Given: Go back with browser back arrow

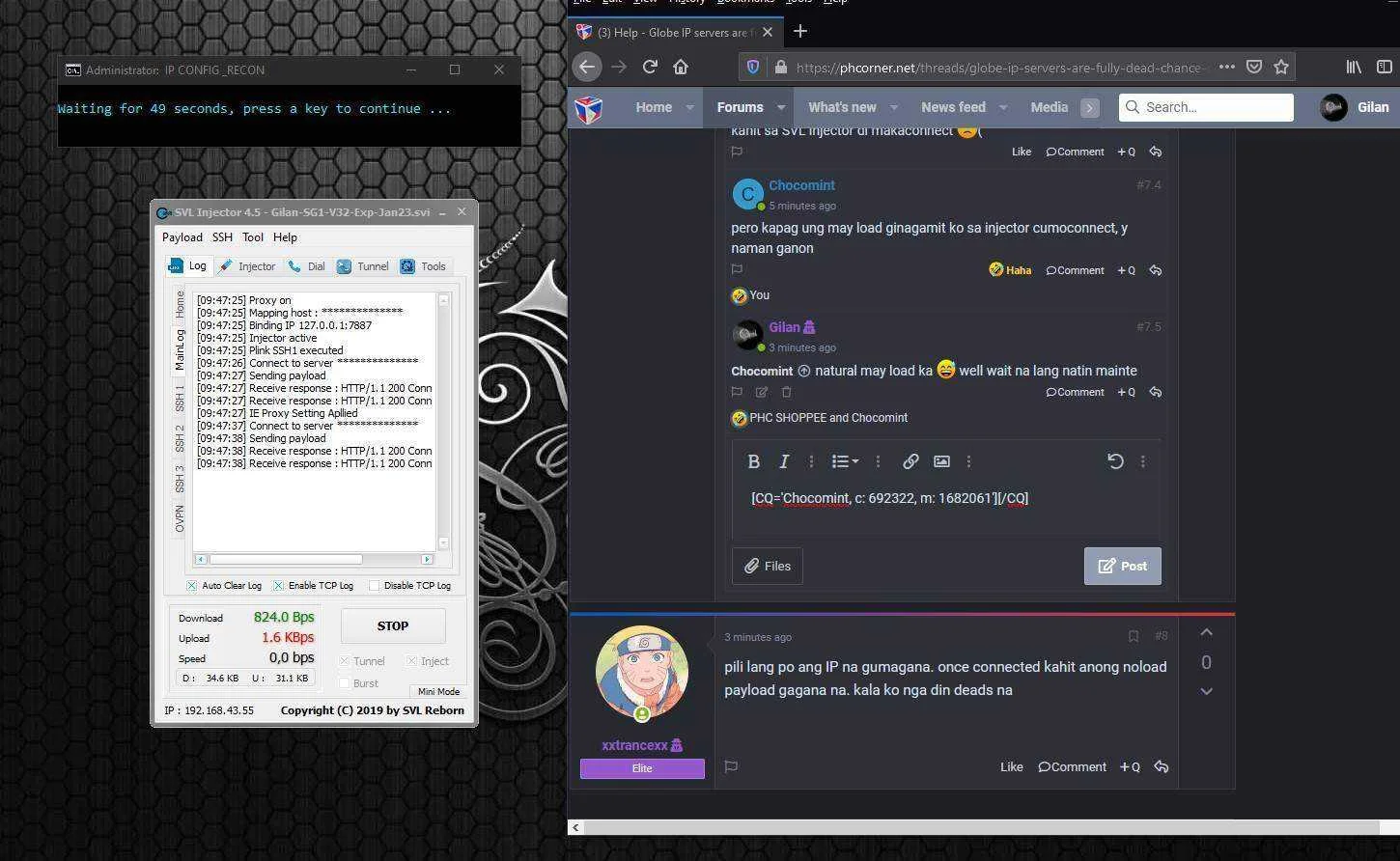Looking at the screenshot, I should 586,67.
